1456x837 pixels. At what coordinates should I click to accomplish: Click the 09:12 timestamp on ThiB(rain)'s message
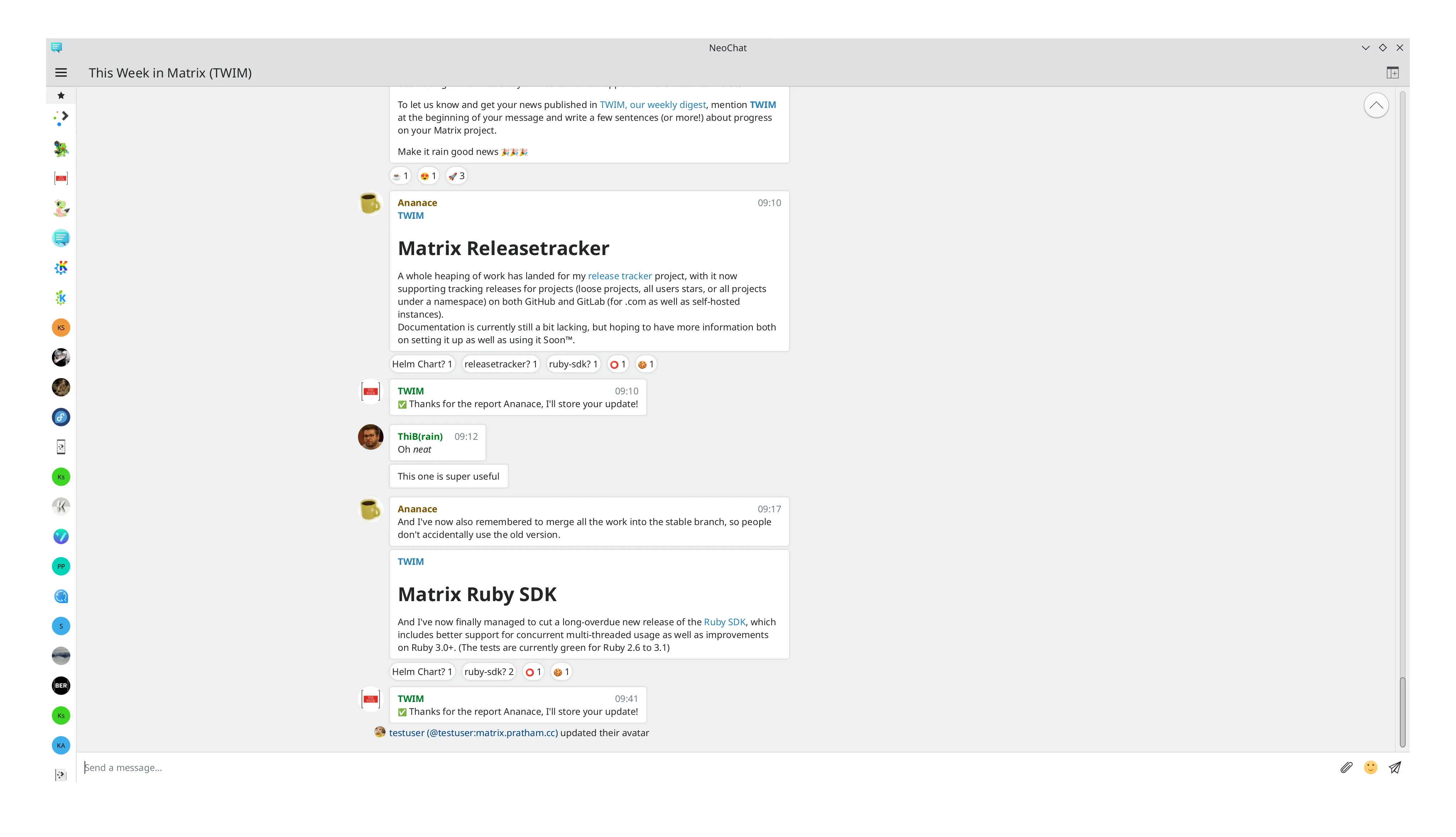coord(466,436)
